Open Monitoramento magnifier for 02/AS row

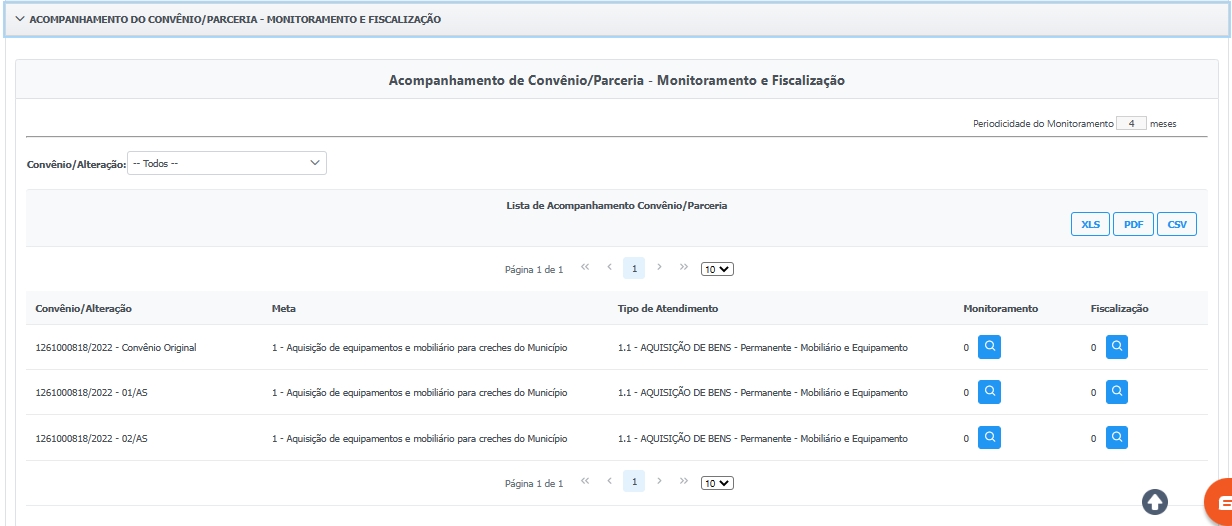click(x=989, y=437)
